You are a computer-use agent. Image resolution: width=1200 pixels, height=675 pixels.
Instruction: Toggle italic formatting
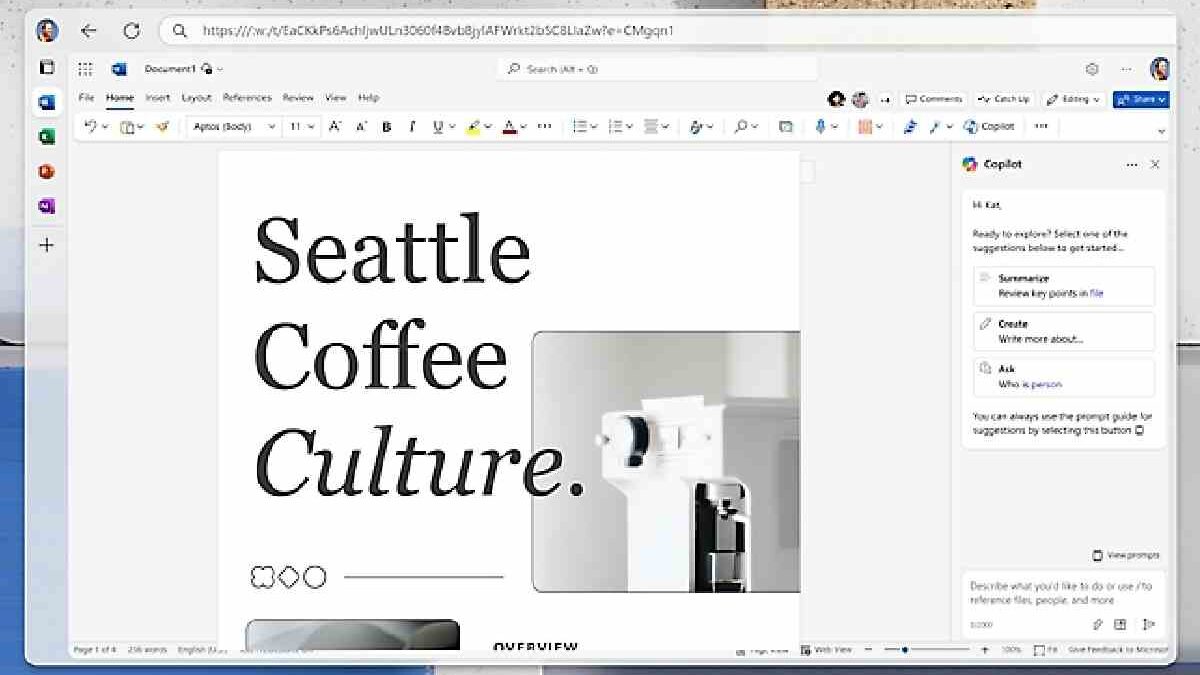tap(412, 127)
